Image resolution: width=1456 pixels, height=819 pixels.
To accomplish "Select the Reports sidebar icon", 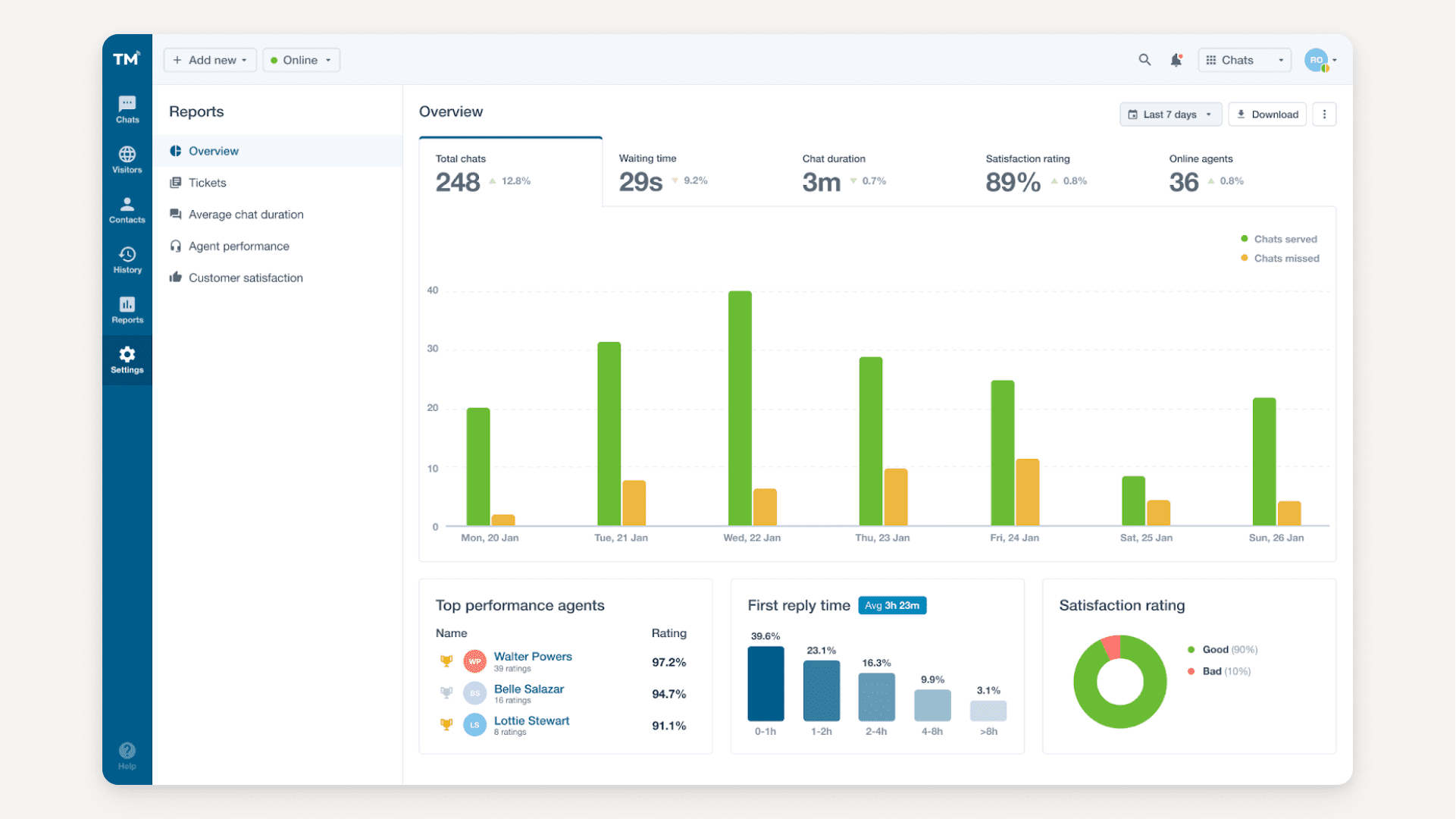I will [127, 309].
